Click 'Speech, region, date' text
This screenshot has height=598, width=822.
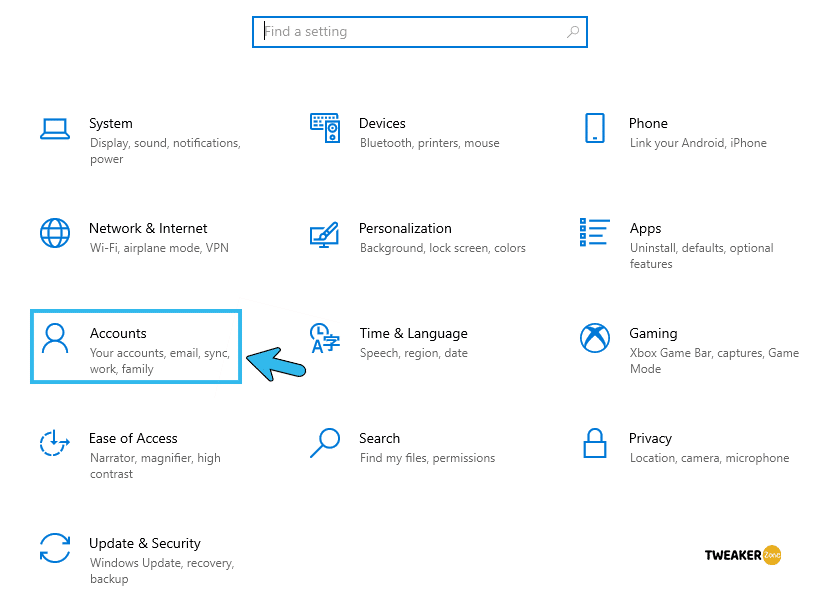coord(414,353)
